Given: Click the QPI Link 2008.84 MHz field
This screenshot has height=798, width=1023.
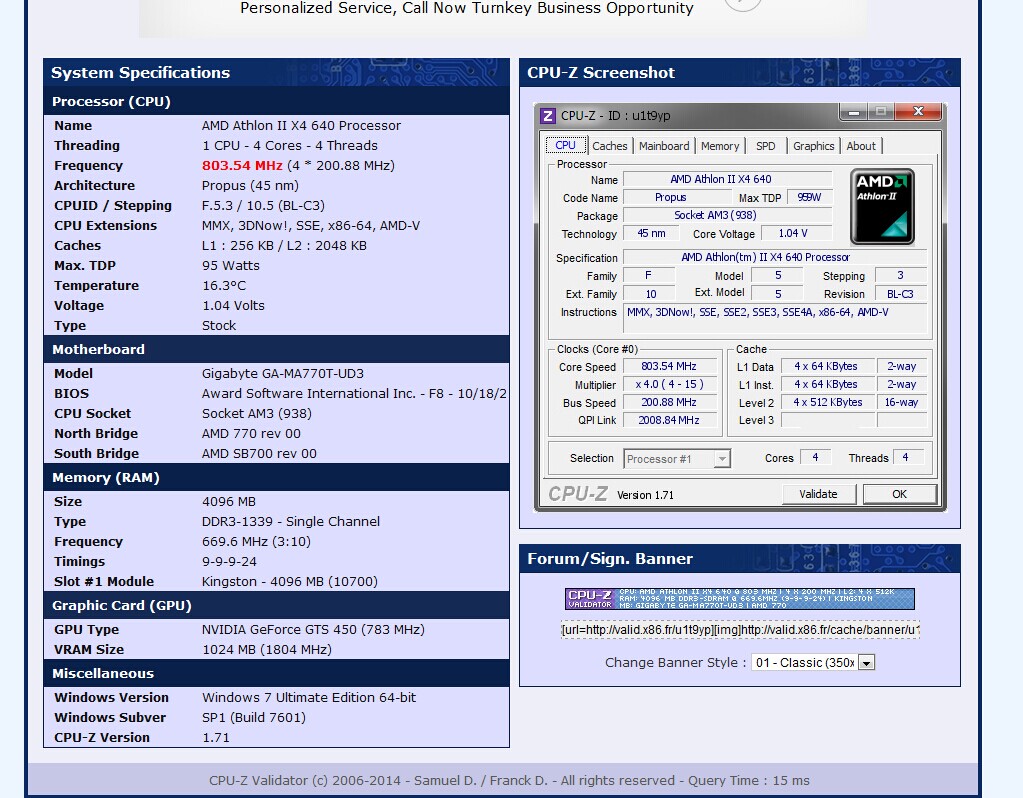Looking at the screenshot, I should 669,420.
